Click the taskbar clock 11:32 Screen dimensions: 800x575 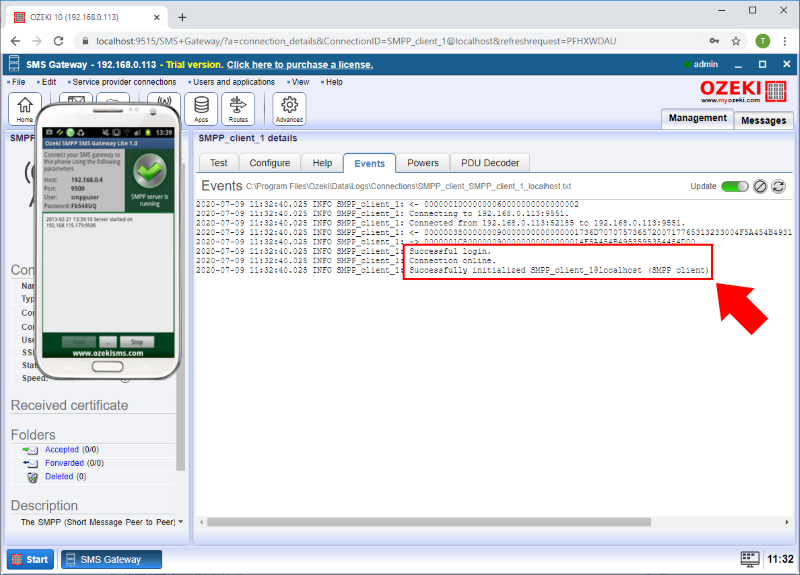pos(780,559)
